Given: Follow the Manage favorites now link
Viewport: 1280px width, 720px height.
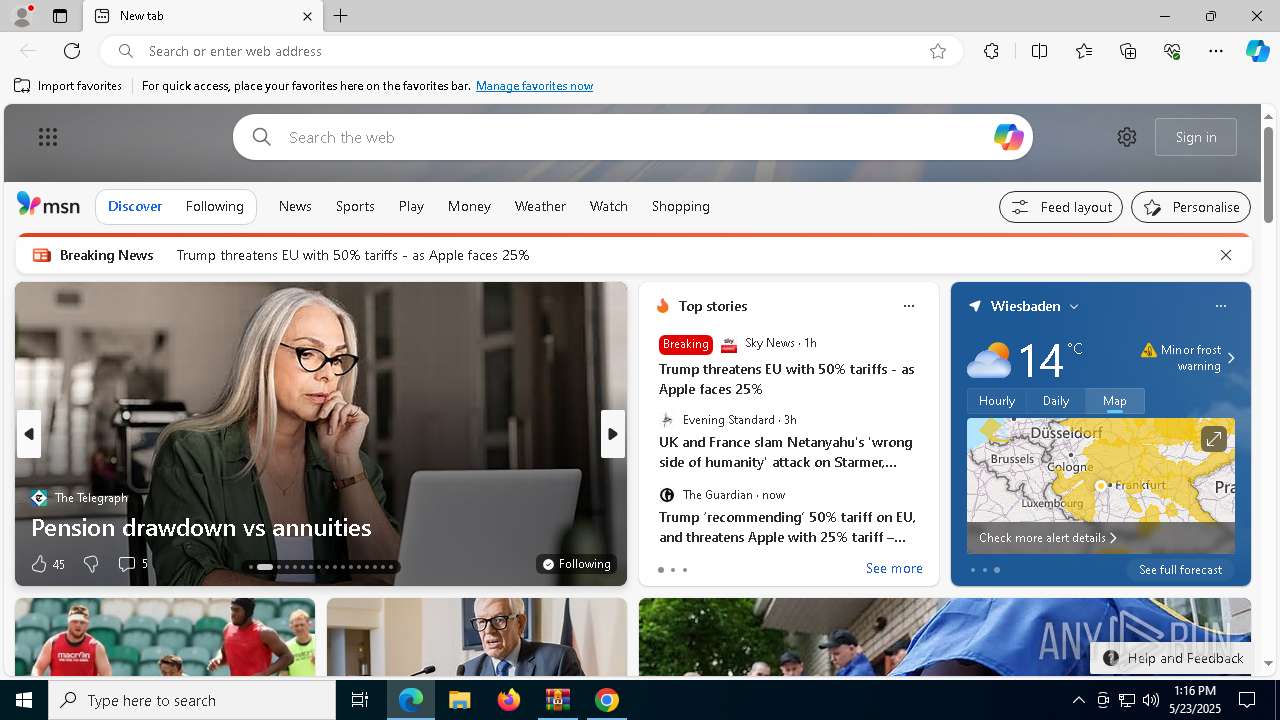Looking at the screenshot, I should tap(534, 86).
